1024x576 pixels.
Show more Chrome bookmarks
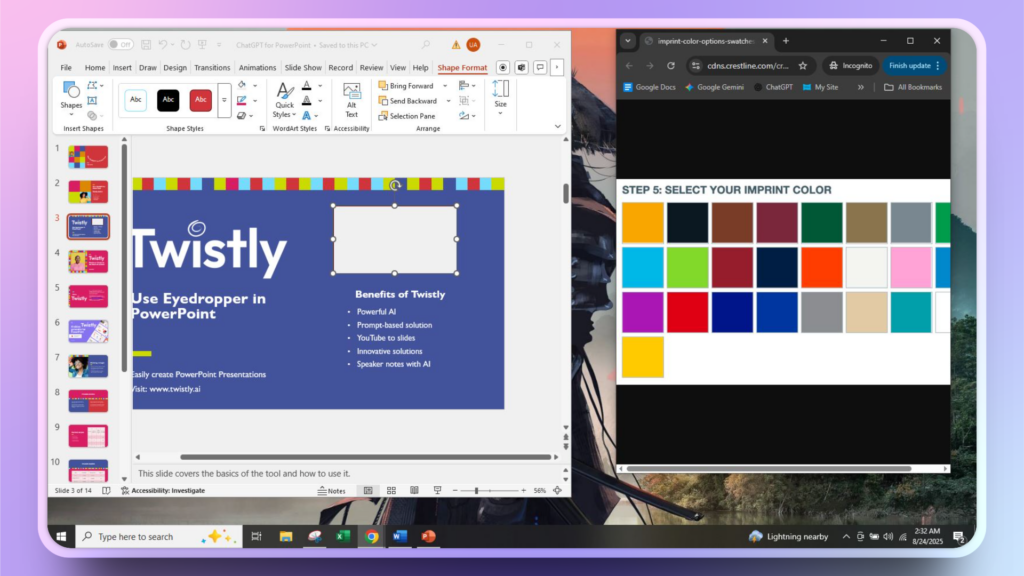pyautogui.click(x=860, y=87)
